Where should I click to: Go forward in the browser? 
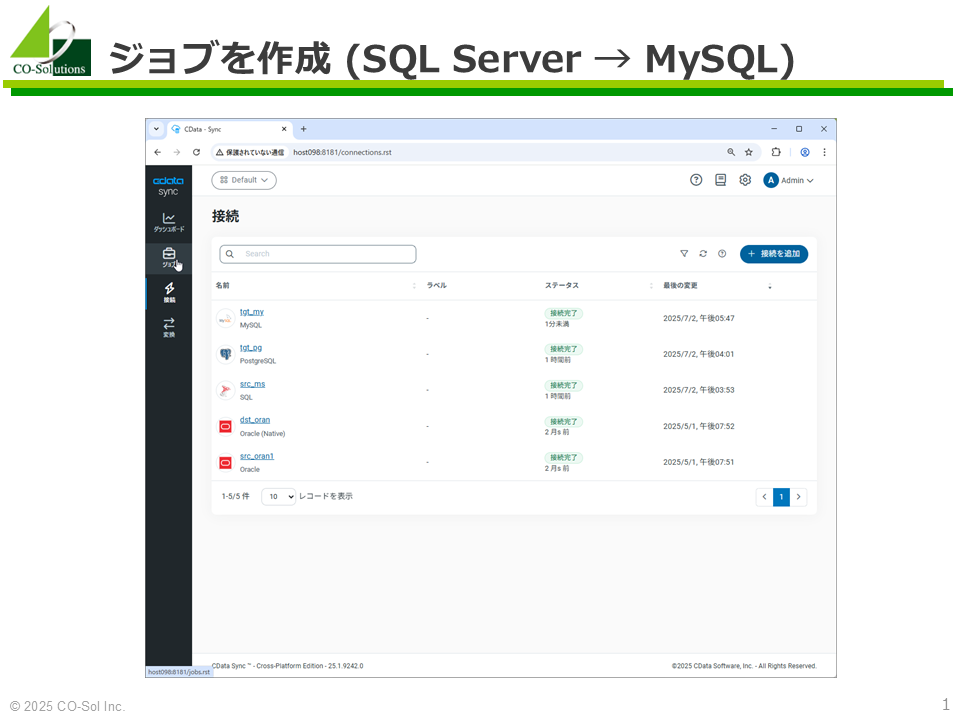point(177,152)
